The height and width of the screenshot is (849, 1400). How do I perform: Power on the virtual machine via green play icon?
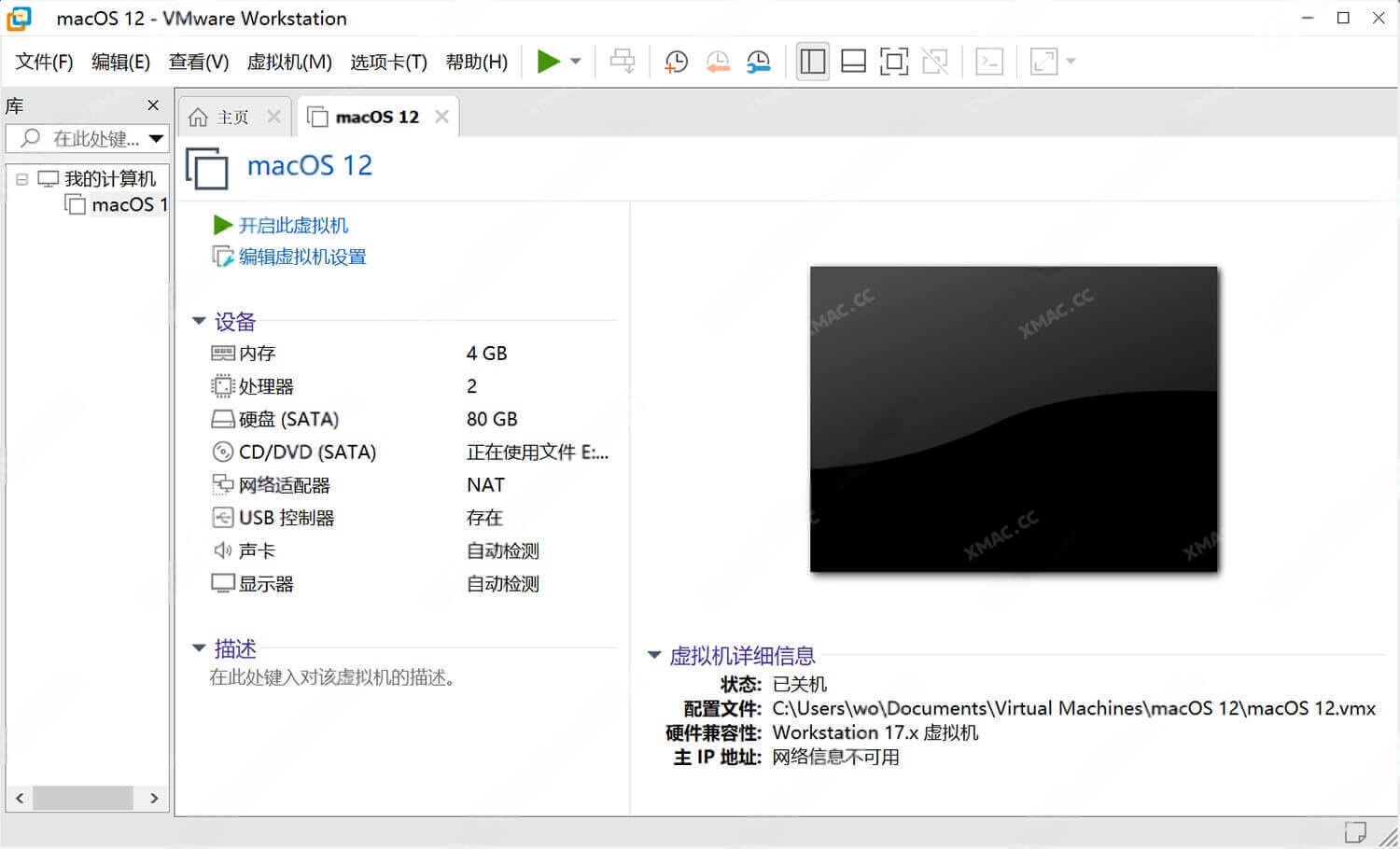[548, 61]
